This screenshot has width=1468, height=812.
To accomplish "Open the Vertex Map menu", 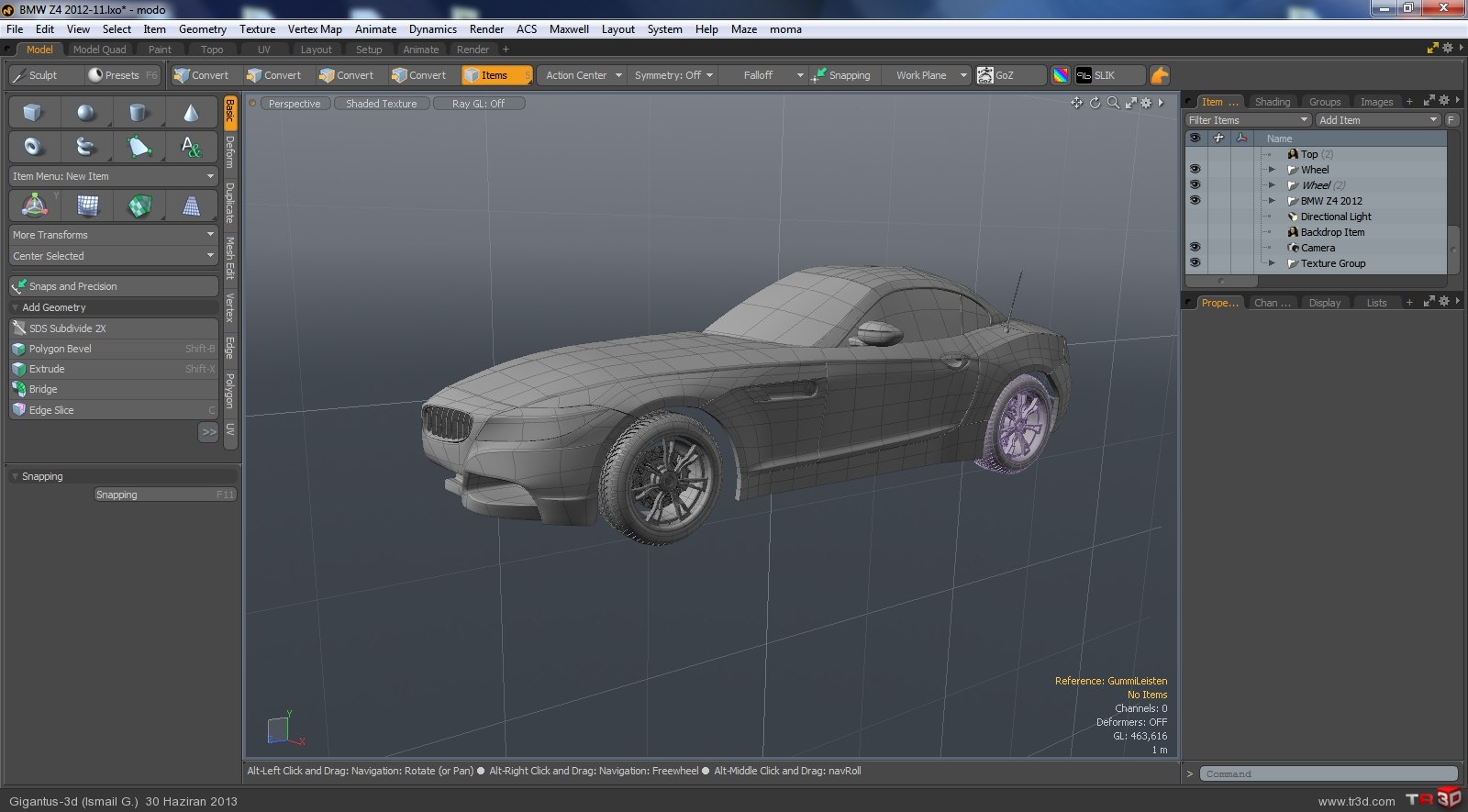I will [x=315, y=29].
